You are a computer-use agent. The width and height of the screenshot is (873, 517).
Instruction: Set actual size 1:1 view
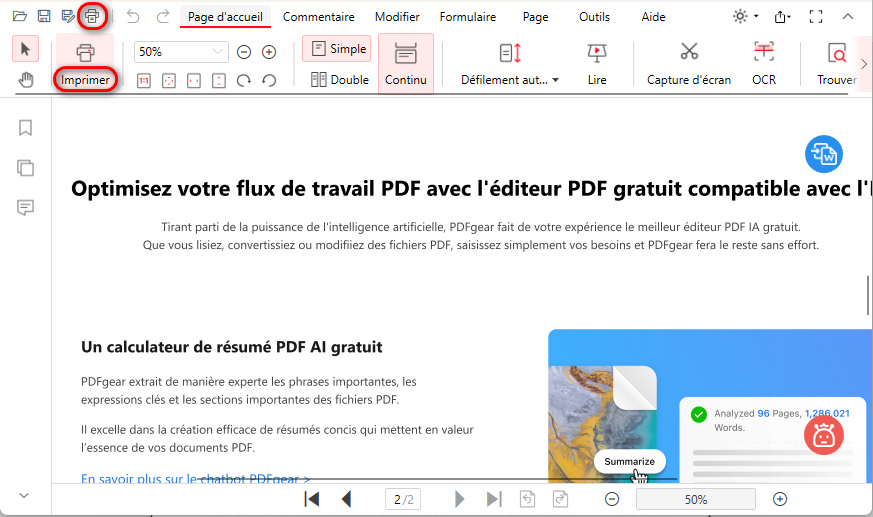click(x=144, y=81)
